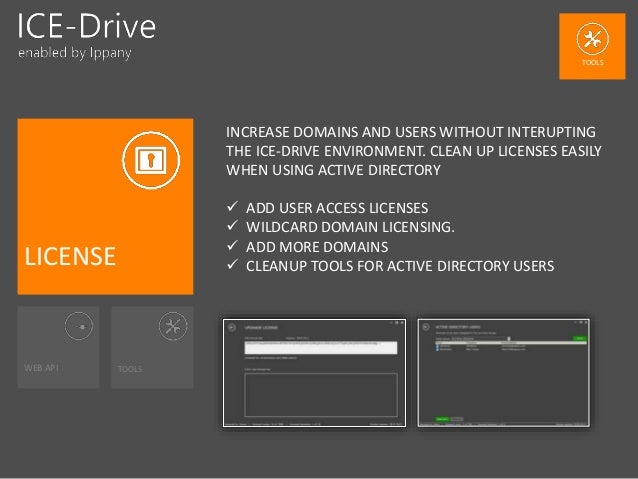638x479 pixels.
Task: Click the green button at the top of the Active Directory screenshot
Action: click(580, 338)
